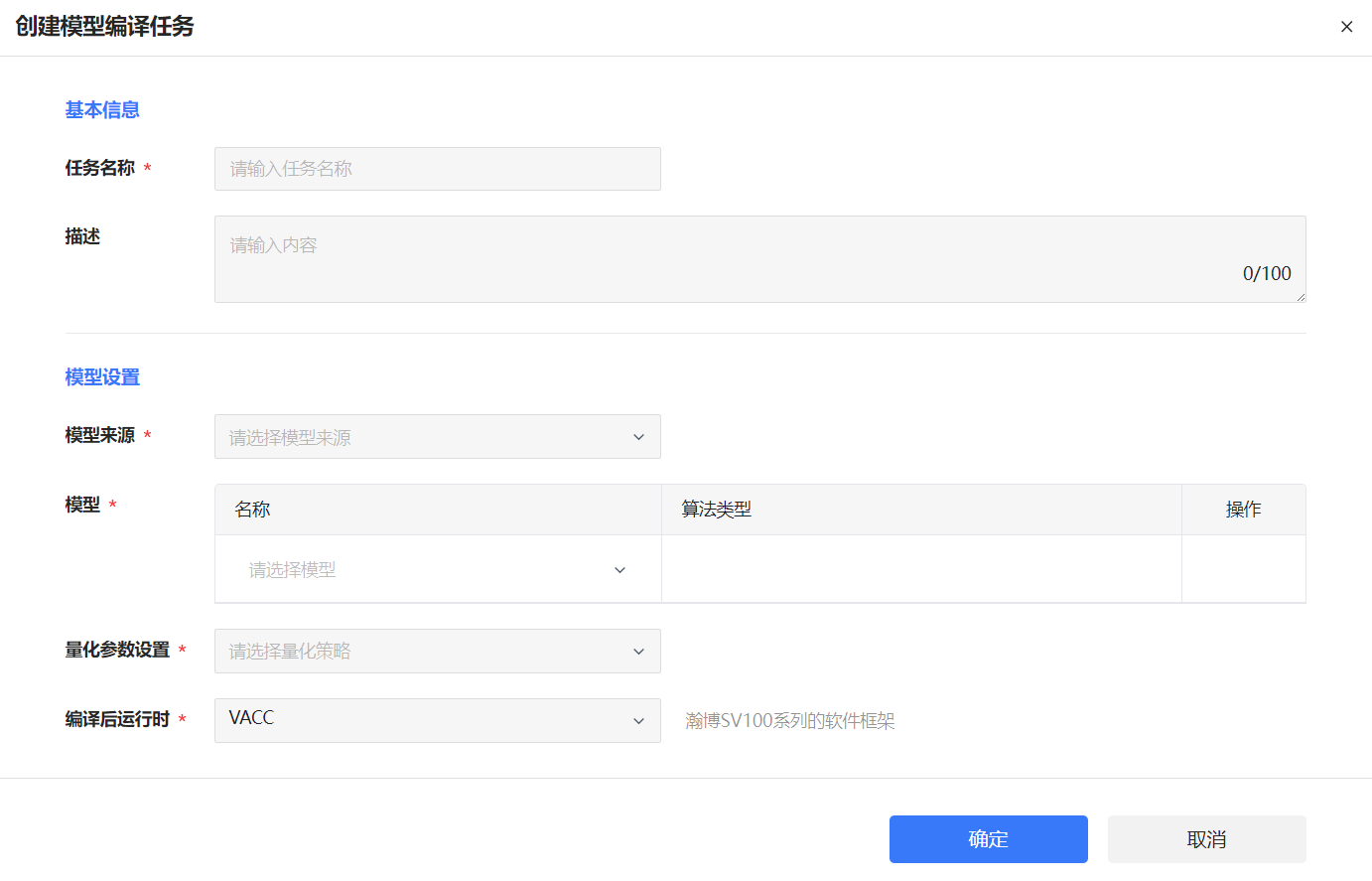The height and width of the screenshot is (881, 1372).
Task: Click the 任务名称 input field
Action: (438, 169)
